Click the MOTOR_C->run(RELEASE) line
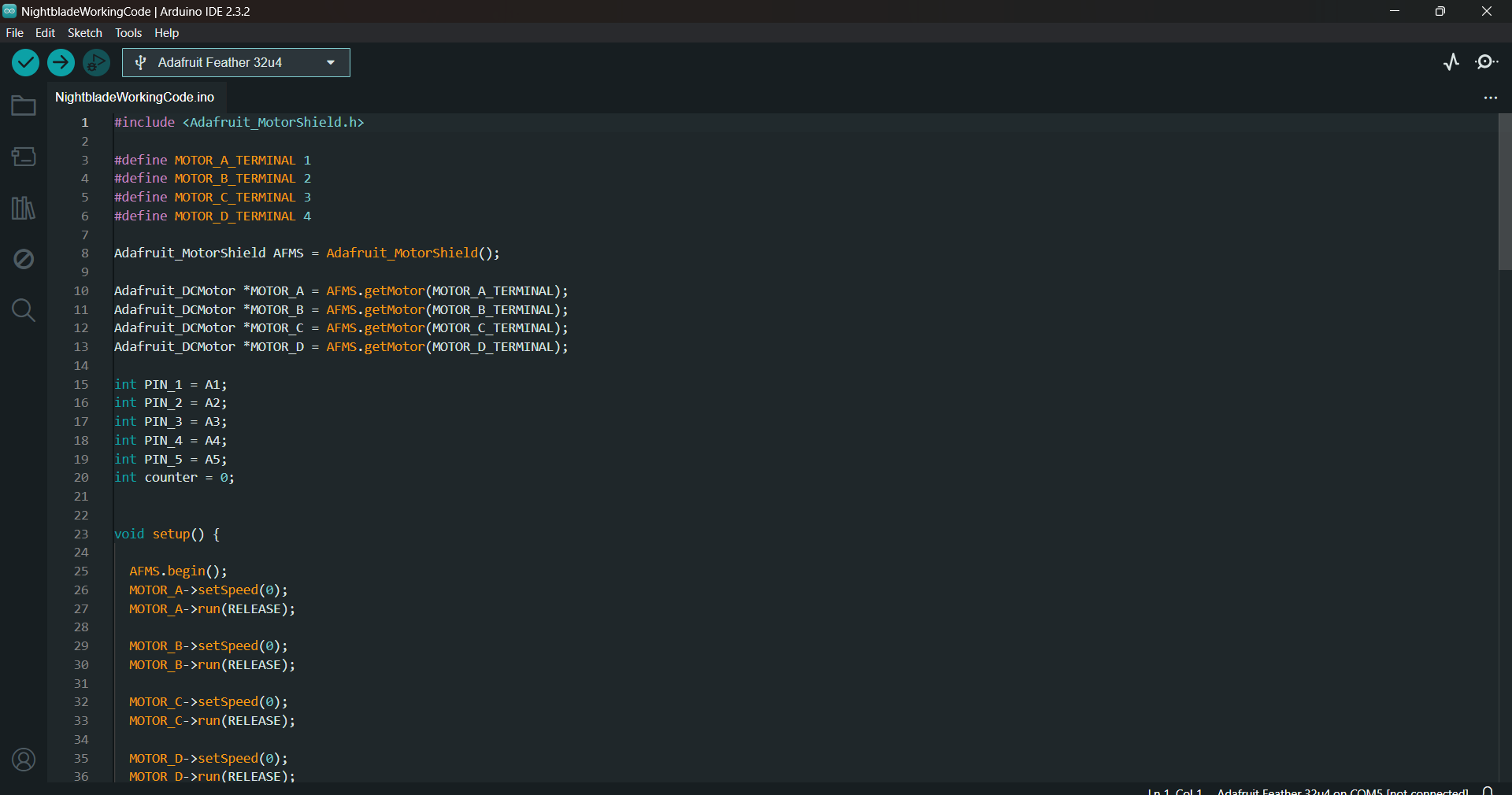The image size is (1512, 795). point(213,721)
